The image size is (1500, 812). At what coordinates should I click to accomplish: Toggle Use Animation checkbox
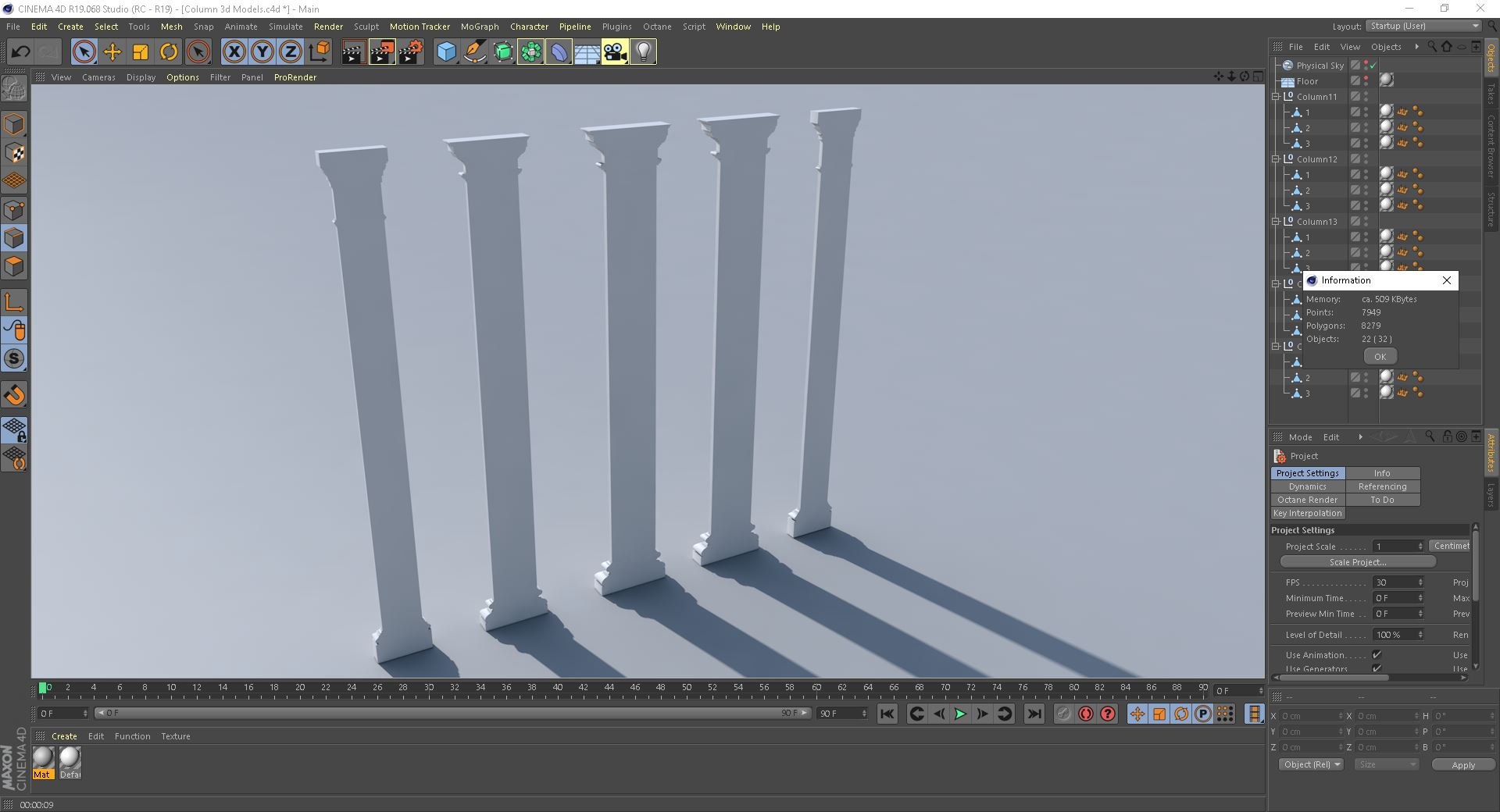(1377, 655)
